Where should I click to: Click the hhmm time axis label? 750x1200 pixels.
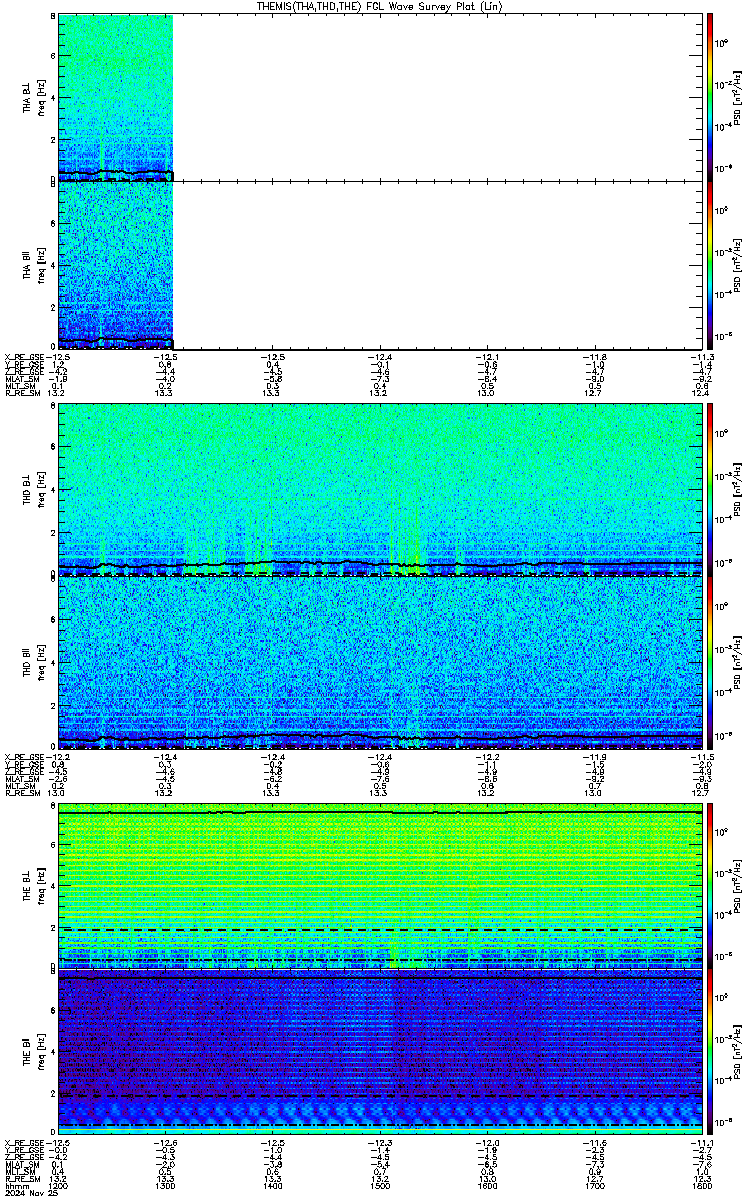17,1186
